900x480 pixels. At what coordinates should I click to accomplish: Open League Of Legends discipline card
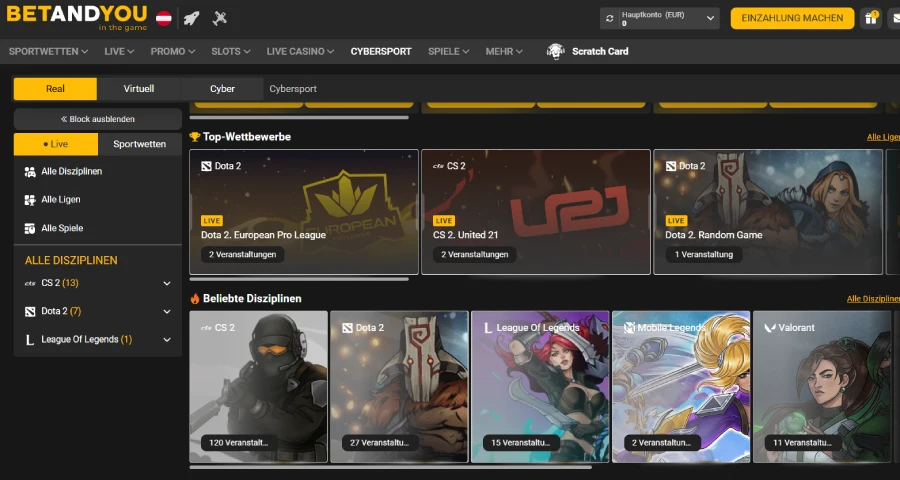[x=540, y=387]
